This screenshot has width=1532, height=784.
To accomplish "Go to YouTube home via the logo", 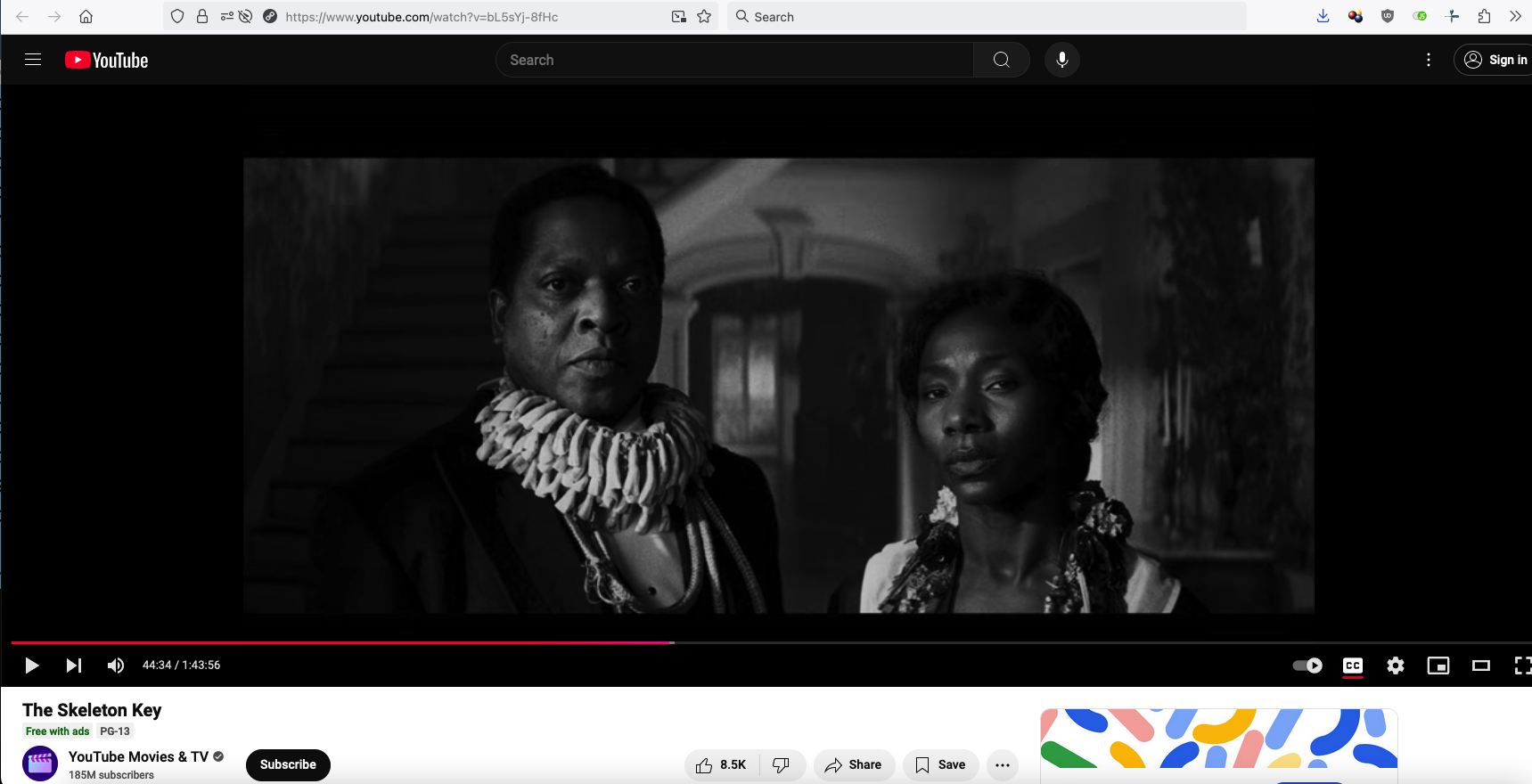I will [107, 60].
